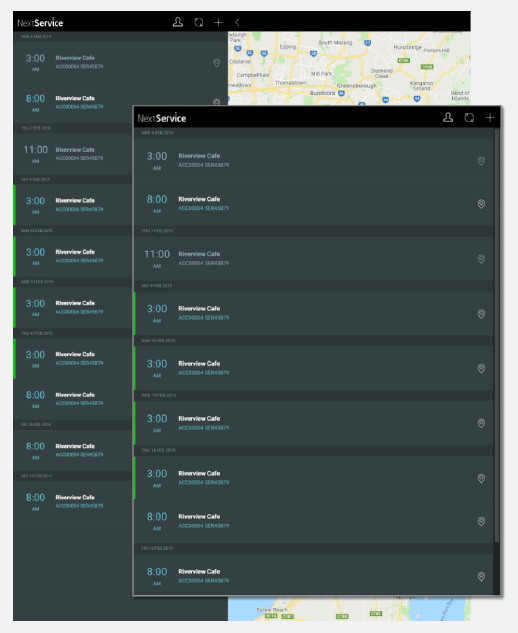
Task: Click Hurstbridge label on the map
Action: [x=408, y=47]
